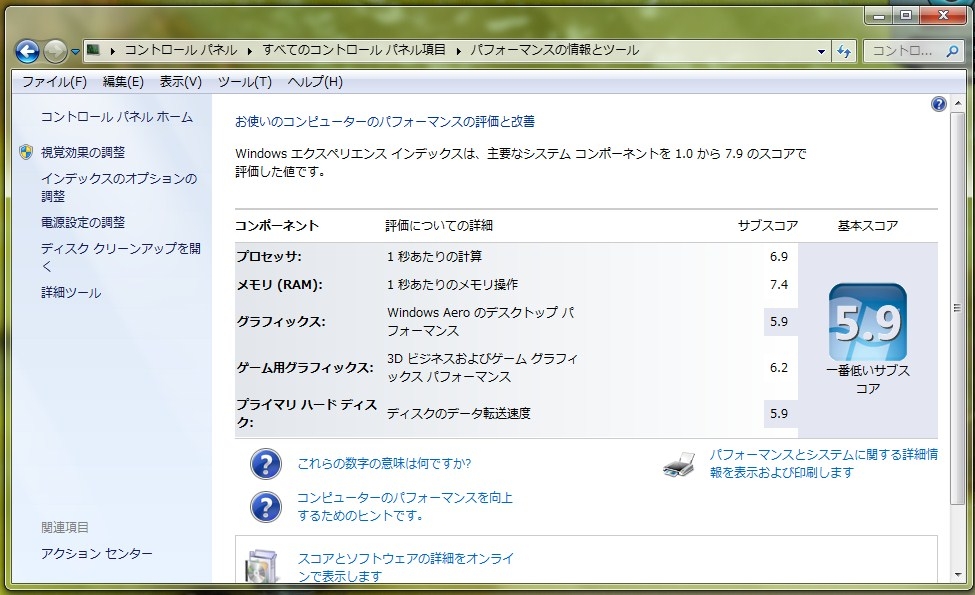Click the question icon beside performance tips

click(x=265, y=507)
